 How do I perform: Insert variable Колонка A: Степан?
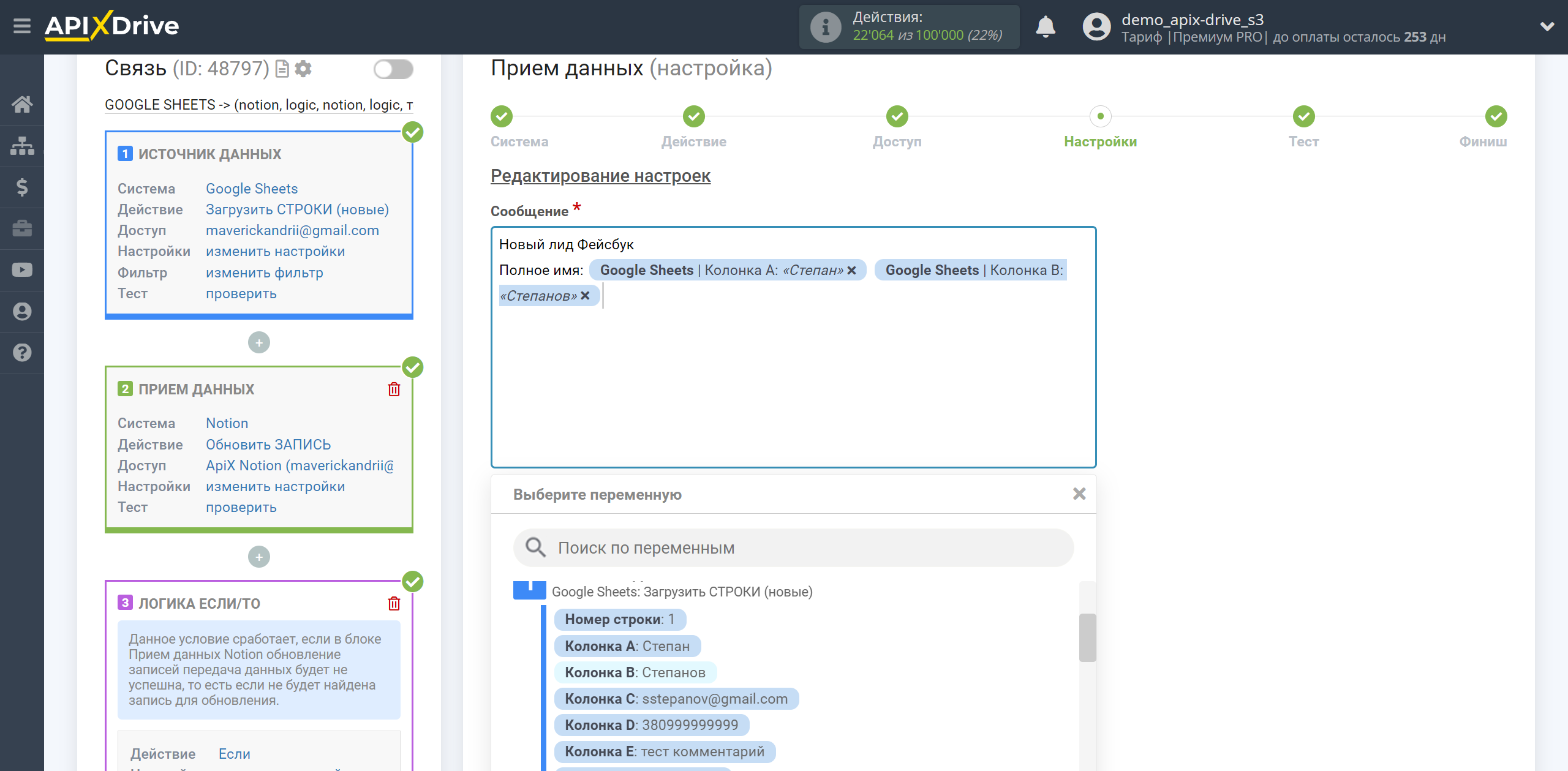pos(627,646)
